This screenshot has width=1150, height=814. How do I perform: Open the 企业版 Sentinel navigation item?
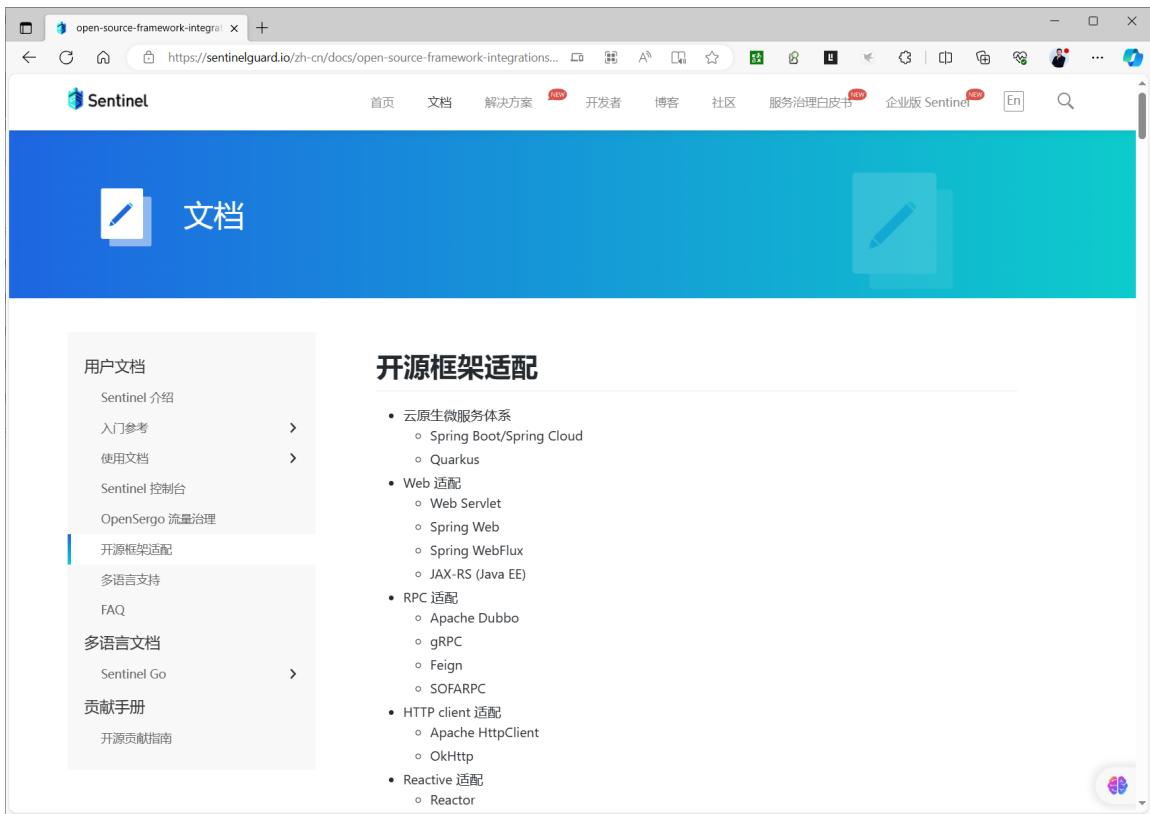click(x=927, y=103)
